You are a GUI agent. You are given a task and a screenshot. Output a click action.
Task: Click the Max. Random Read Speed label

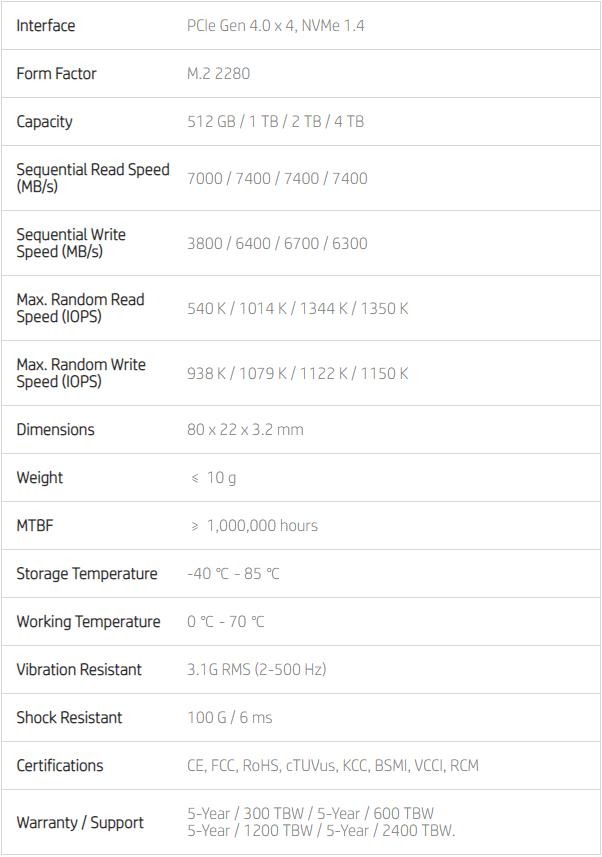[x=80, y=308]
